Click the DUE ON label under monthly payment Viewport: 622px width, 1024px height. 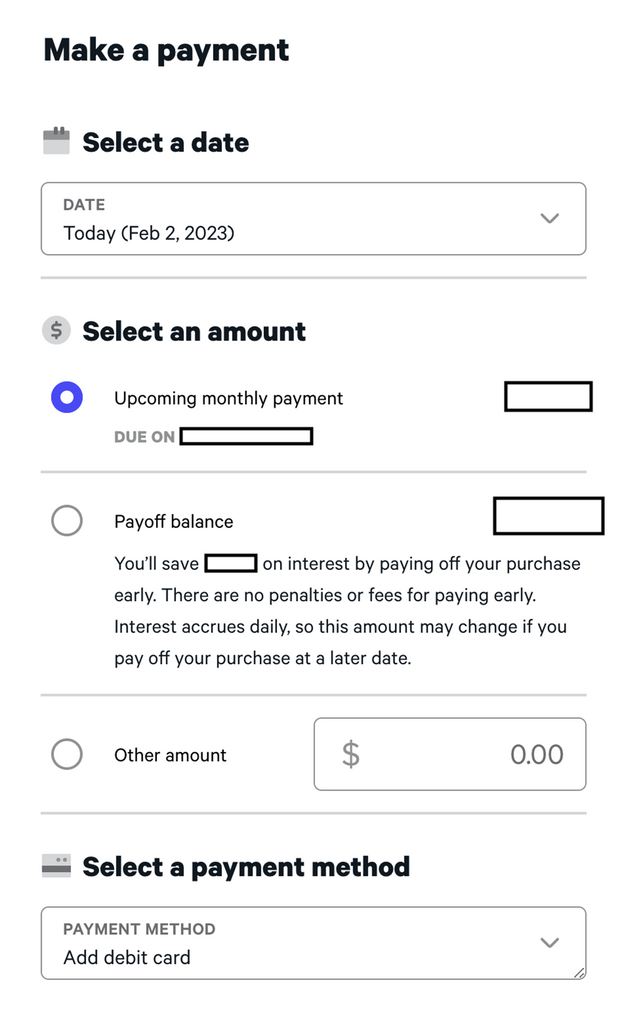click(144, 437)
